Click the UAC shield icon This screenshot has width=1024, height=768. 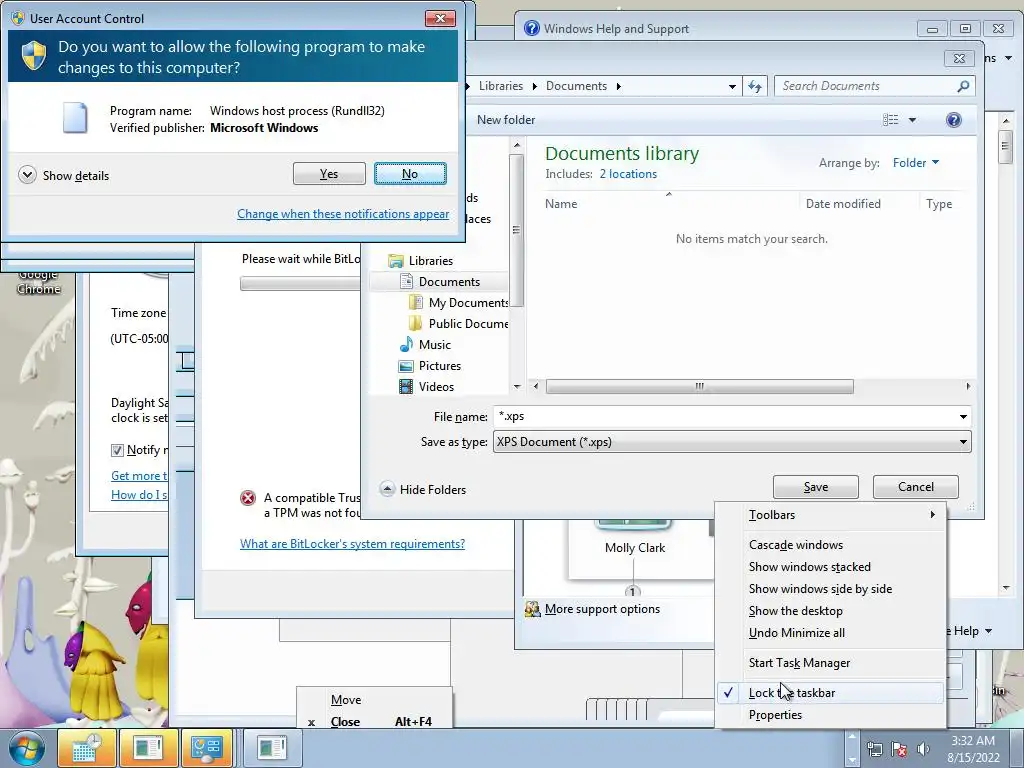(34, 56)
